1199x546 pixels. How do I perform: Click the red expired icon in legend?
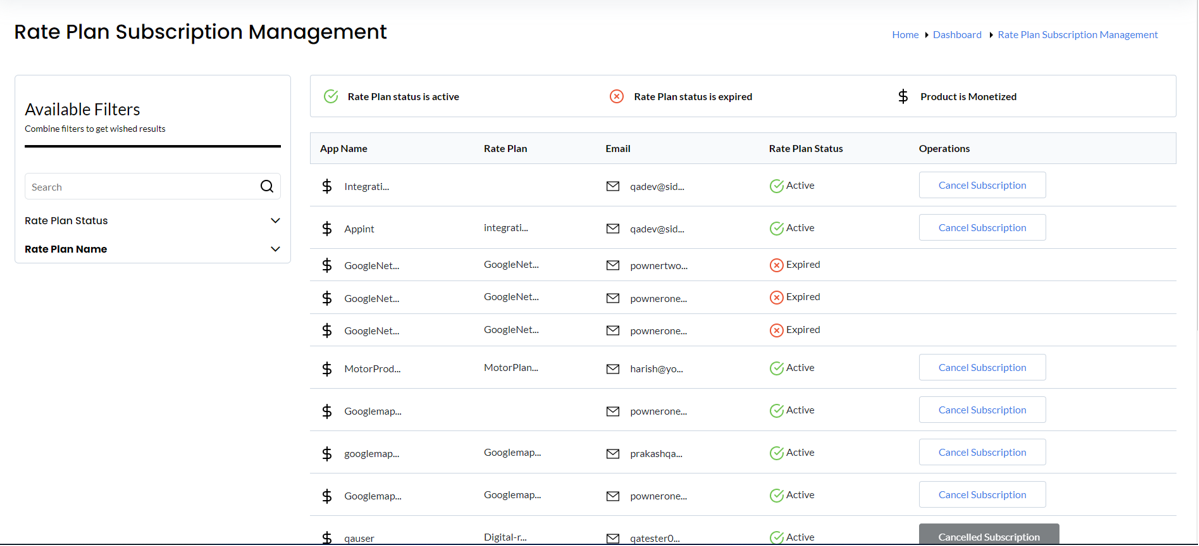click(616, 96)
